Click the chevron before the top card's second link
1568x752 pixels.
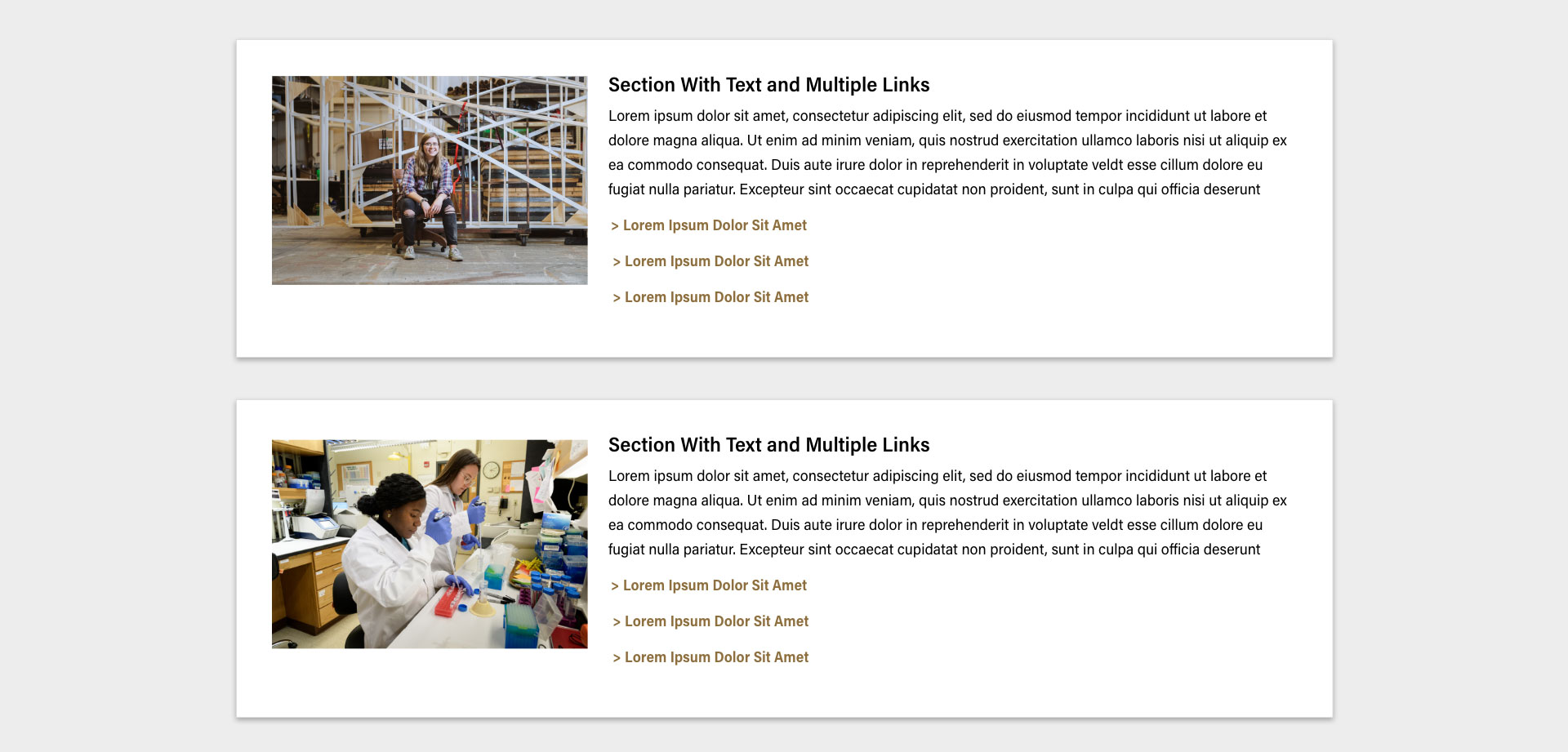pyautogui.click(x=617, y=262)
